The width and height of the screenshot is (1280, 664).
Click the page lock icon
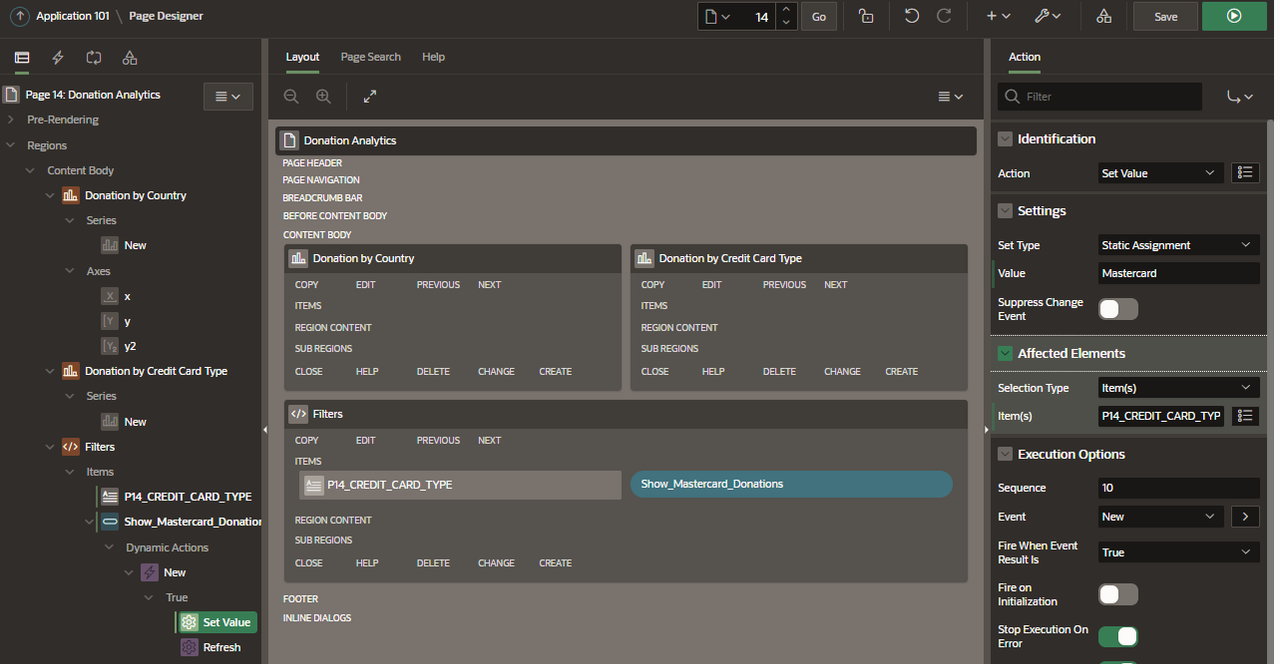(866, 16)
